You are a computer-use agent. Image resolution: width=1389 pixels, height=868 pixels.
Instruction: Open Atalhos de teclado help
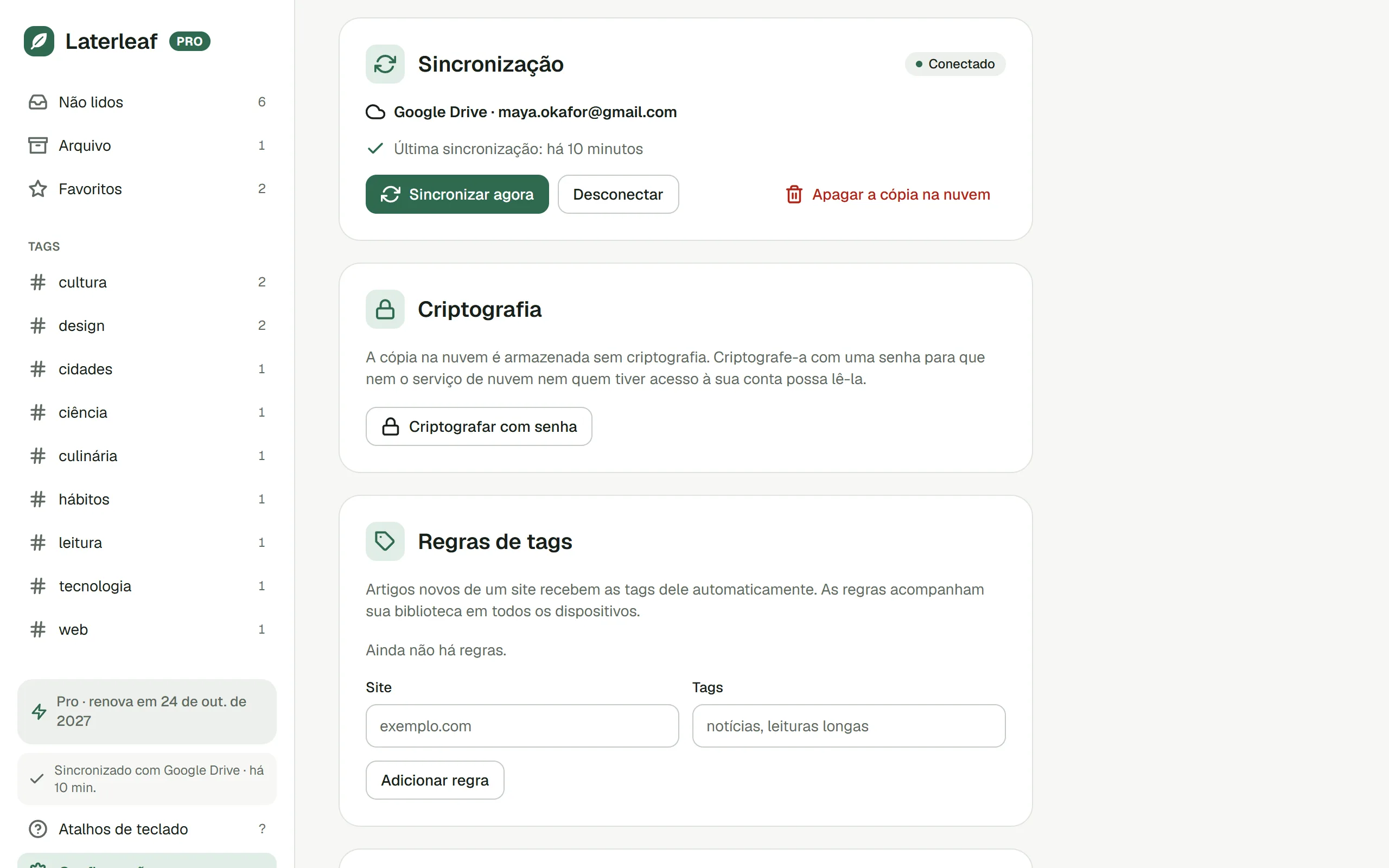click(147, 829)
